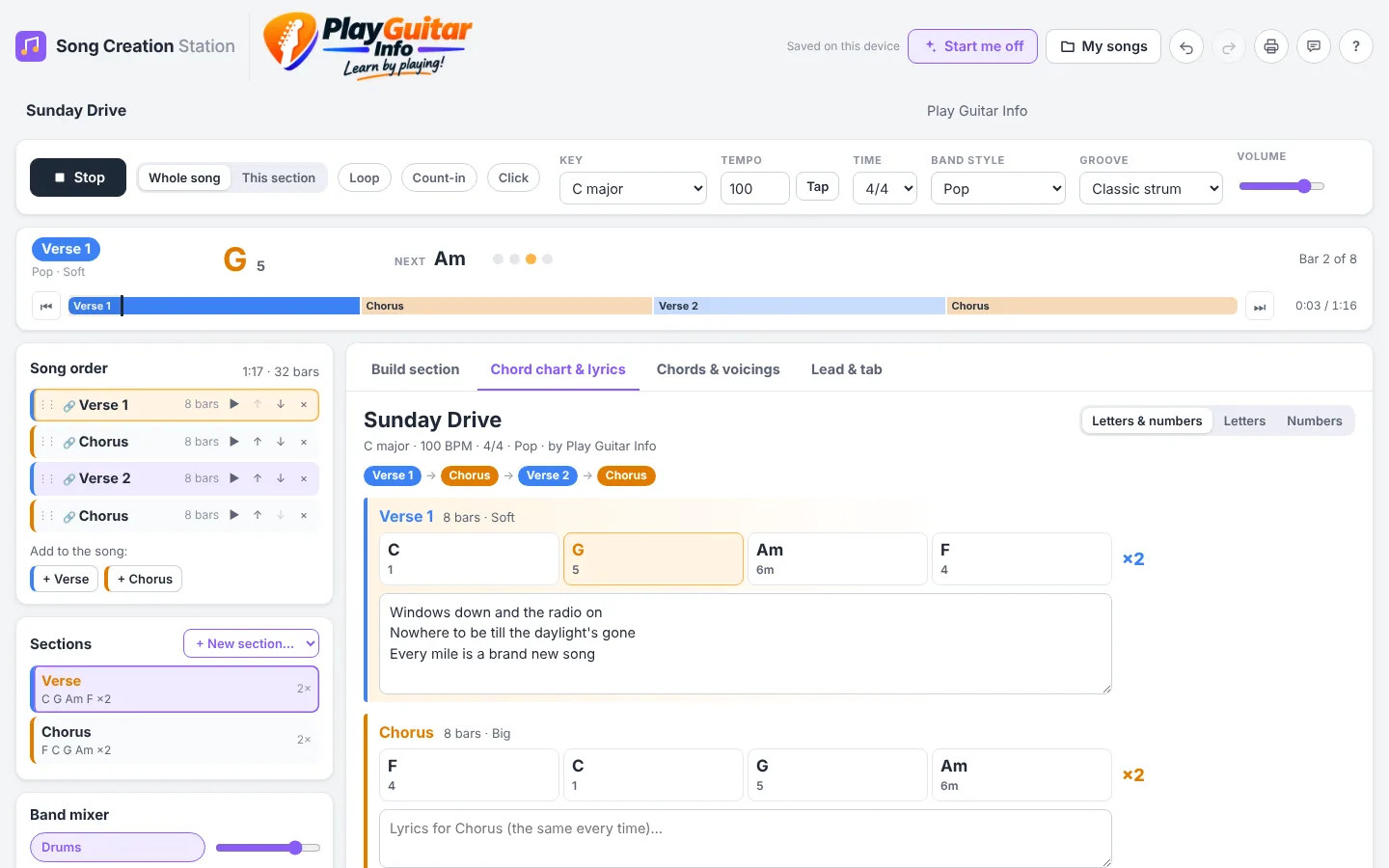Open the Lead & tab tab
This screenshot has height=868, width=1389.
click(847, 369)
